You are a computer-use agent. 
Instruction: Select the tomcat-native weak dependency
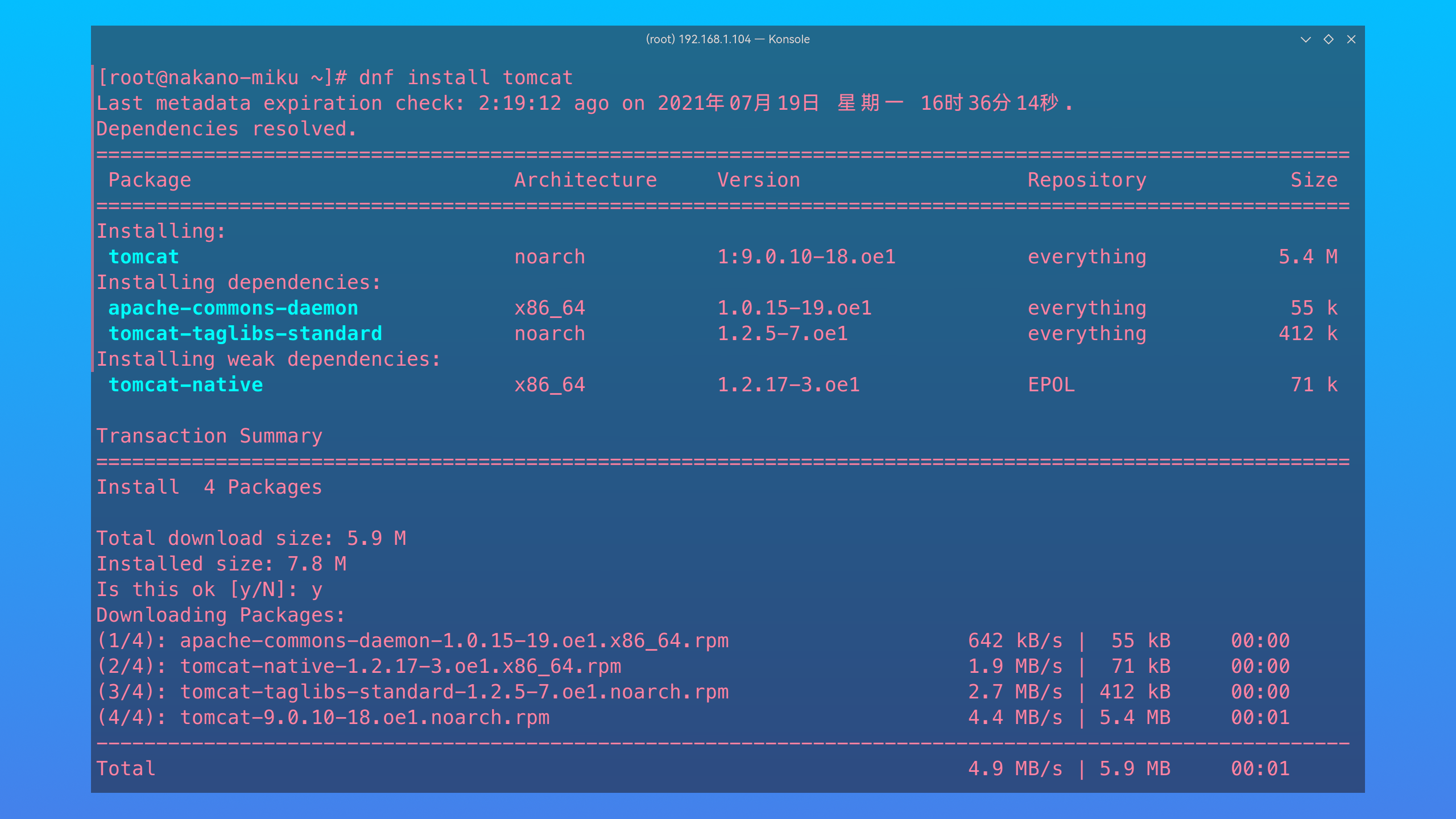[185, 384]
